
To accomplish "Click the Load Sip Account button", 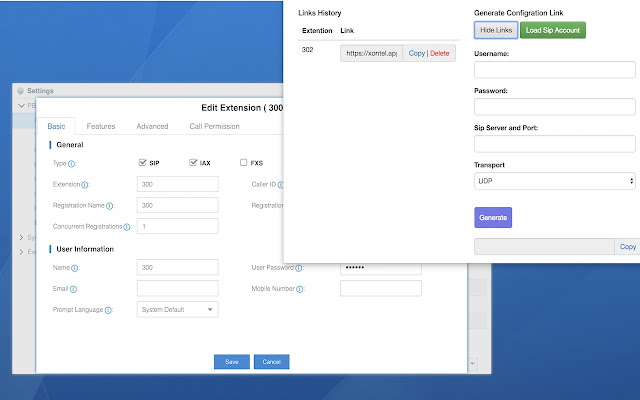I will (553, 30).
